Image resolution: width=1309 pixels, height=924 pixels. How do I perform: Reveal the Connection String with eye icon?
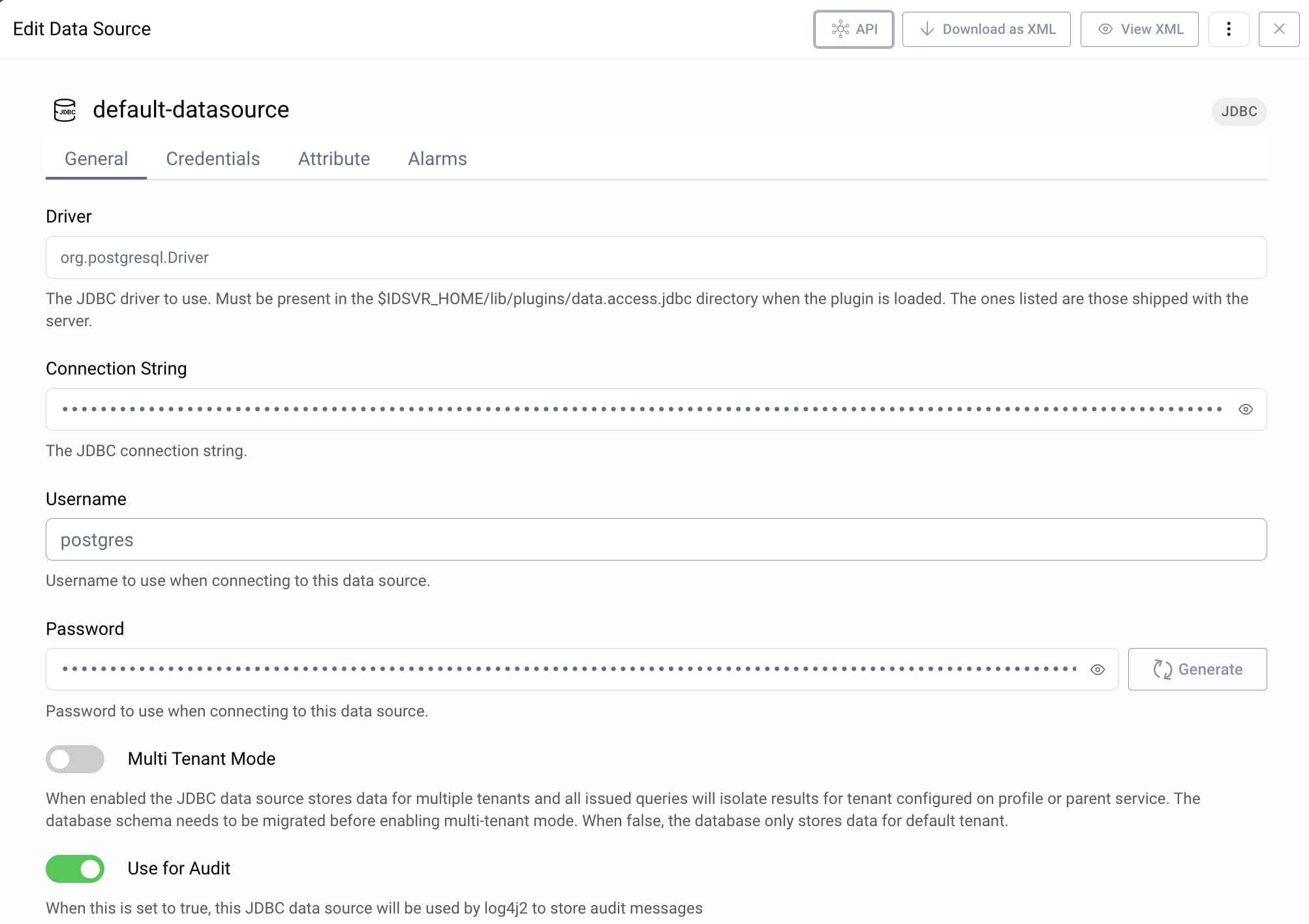1245,410
